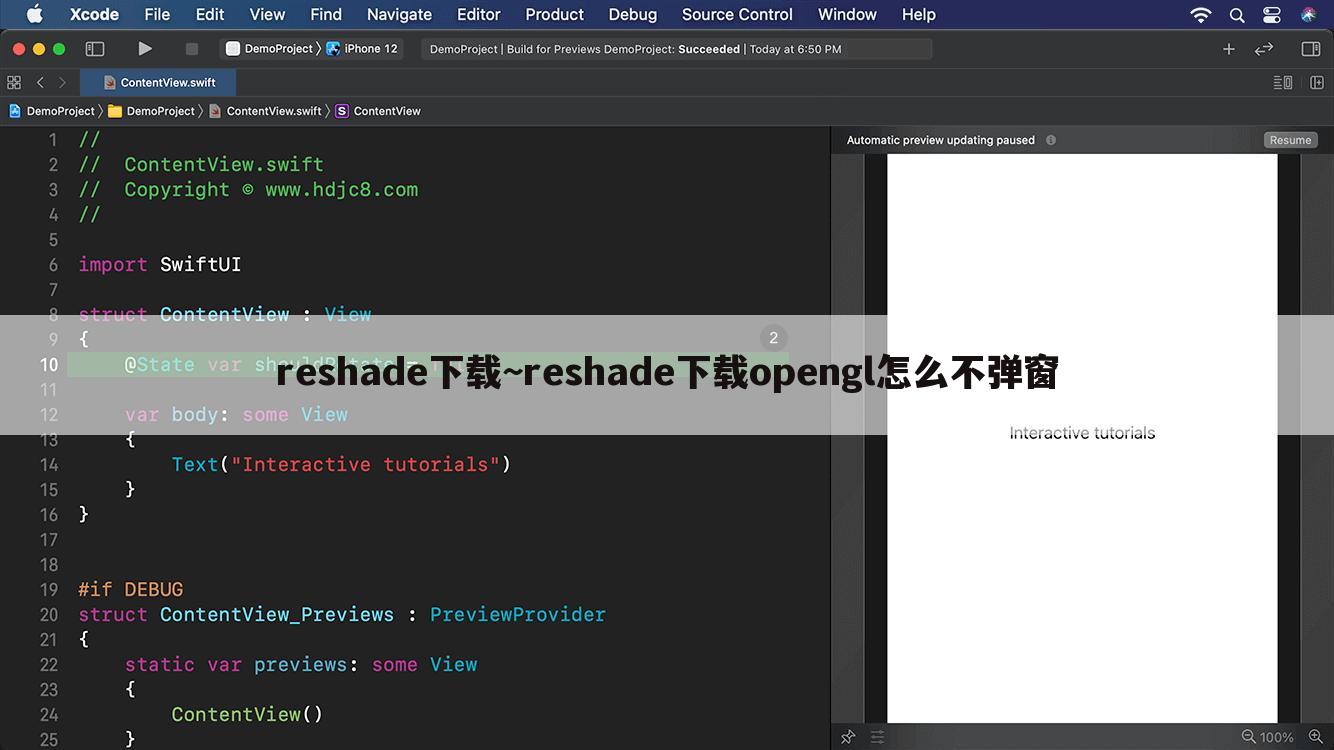This screenshot has height=750, width=1334.
Task: Click the Interactive tutorials preview text
Action: [x=1082, y=433]
